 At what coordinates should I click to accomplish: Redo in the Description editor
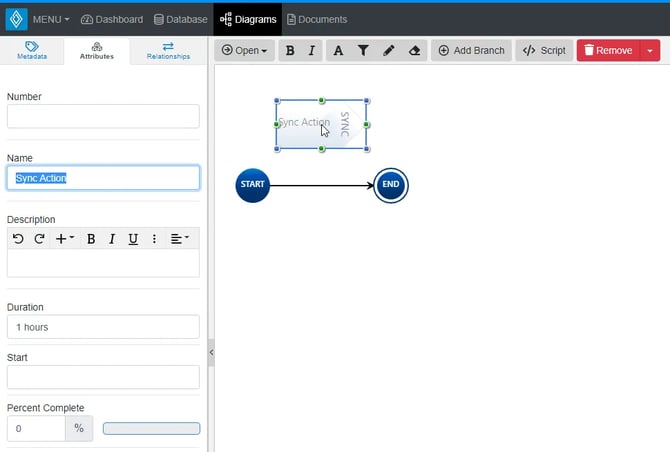tap(39, 238)
